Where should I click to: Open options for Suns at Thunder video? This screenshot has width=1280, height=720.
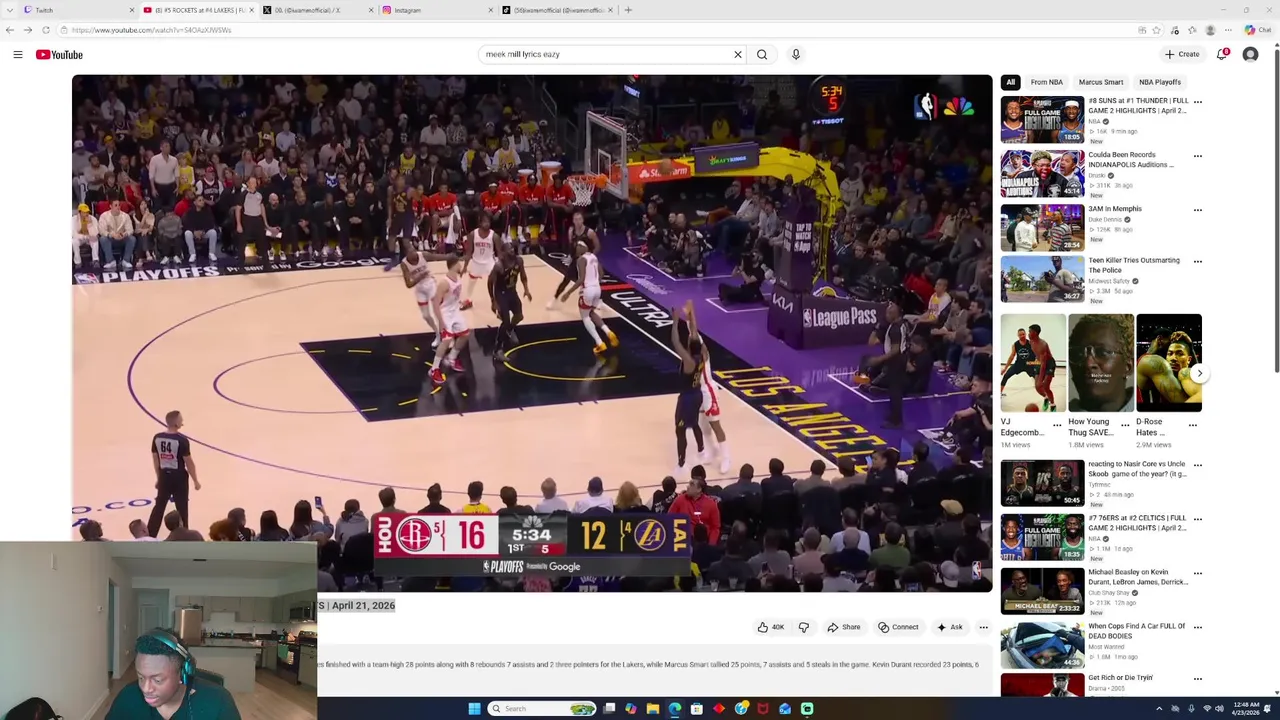coord(1198,102)
